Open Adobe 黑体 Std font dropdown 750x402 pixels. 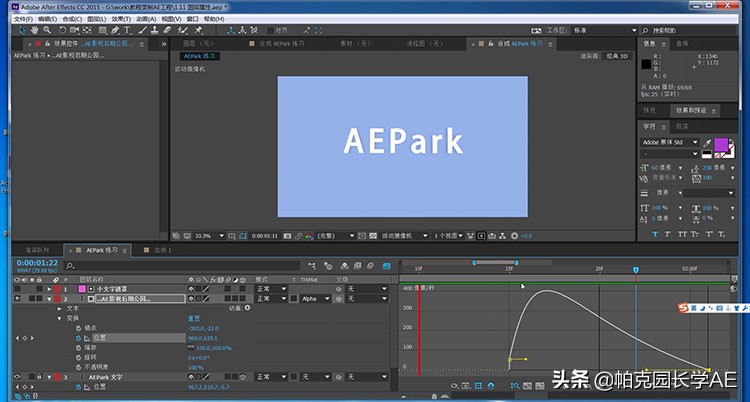(x=670, y=143)
